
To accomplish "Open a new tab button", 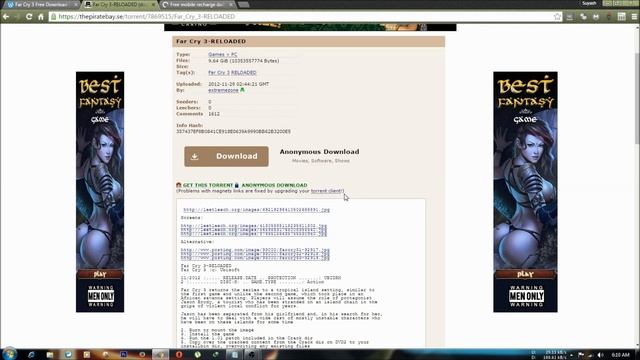I will pyautogui.click(x=244, y=4).
